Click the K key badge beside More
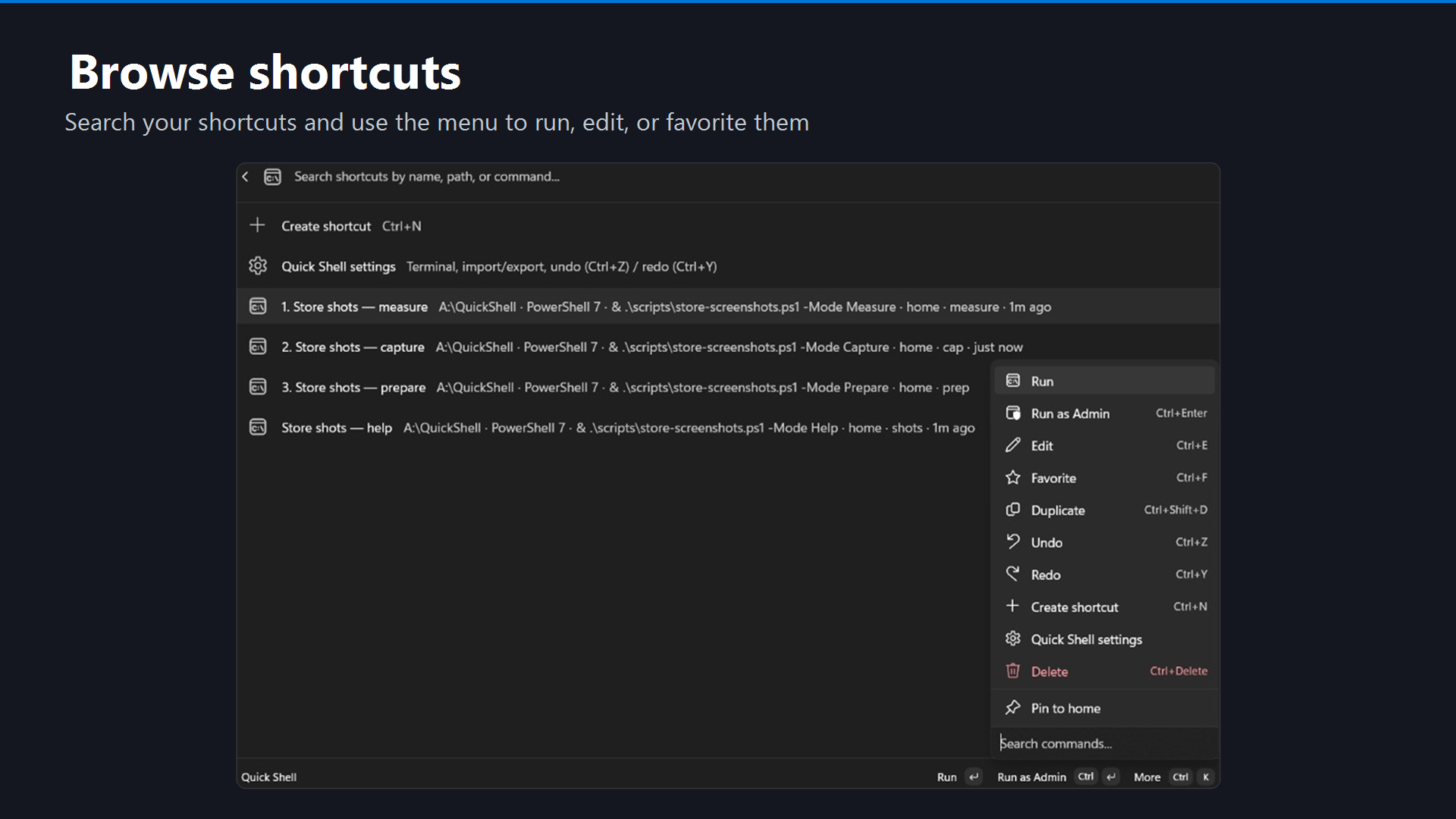The height and width of the screenshot is (819, 1456). [1206, 777]
